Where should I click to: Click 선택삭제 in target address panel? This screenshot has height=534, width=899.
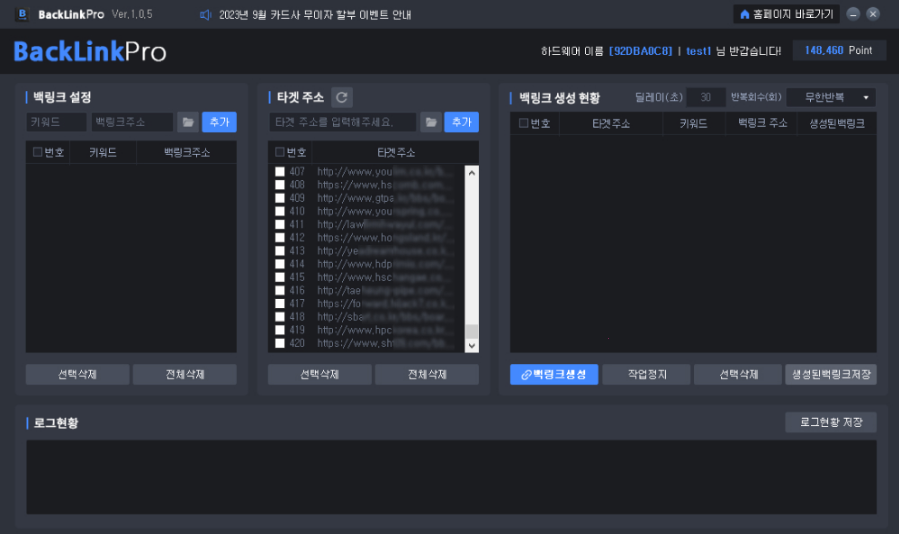pos(320,375)
